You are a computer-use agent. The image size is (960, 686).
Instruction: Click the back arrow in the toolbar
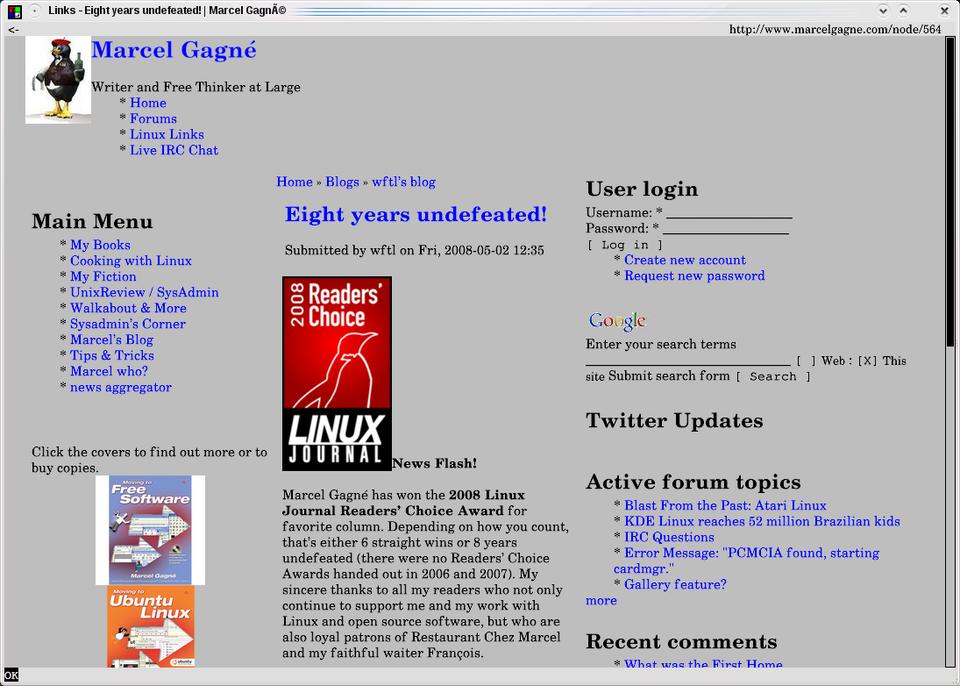13,30
